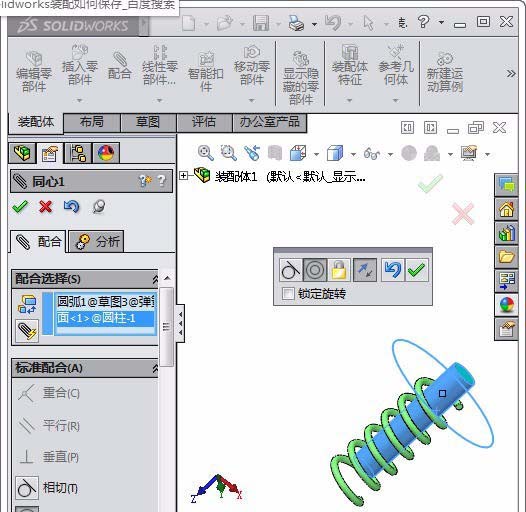Click Show Hidden Components (显示隐藏的零部件)
This screenshot has height=512, width=526.
301,78
